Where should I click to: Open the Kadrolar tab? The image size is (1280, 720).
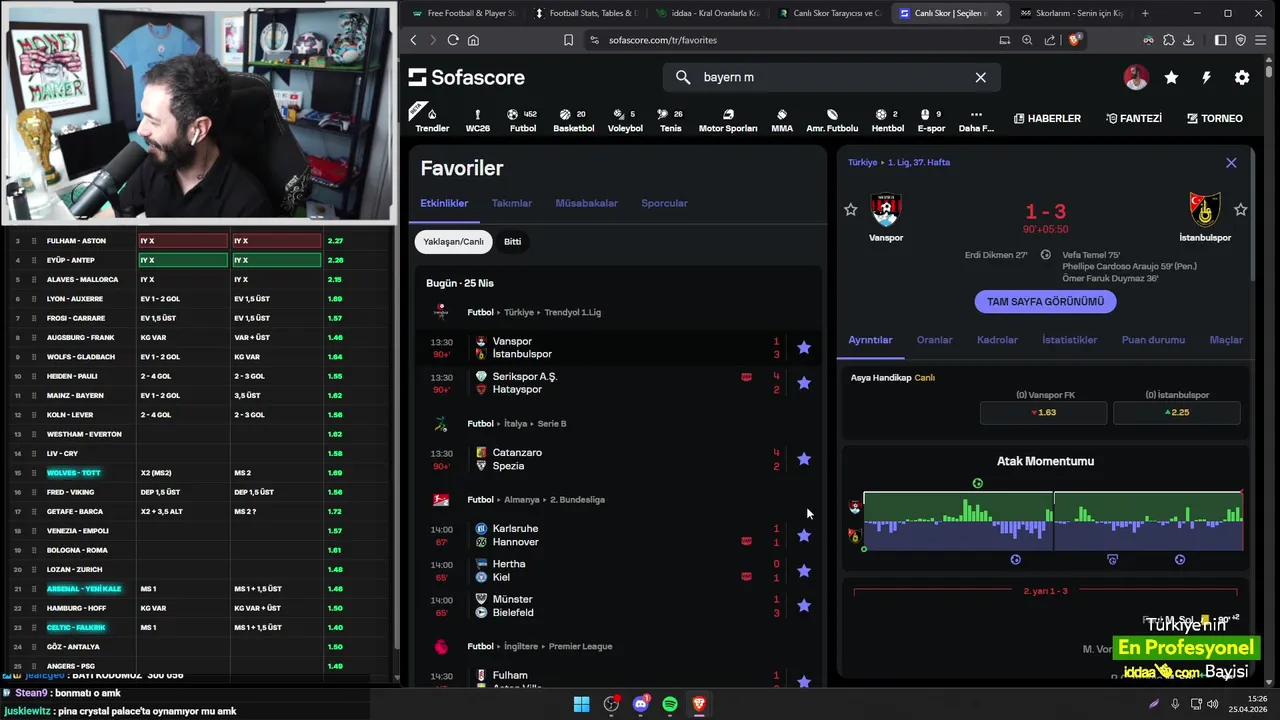tap(997, 340)
